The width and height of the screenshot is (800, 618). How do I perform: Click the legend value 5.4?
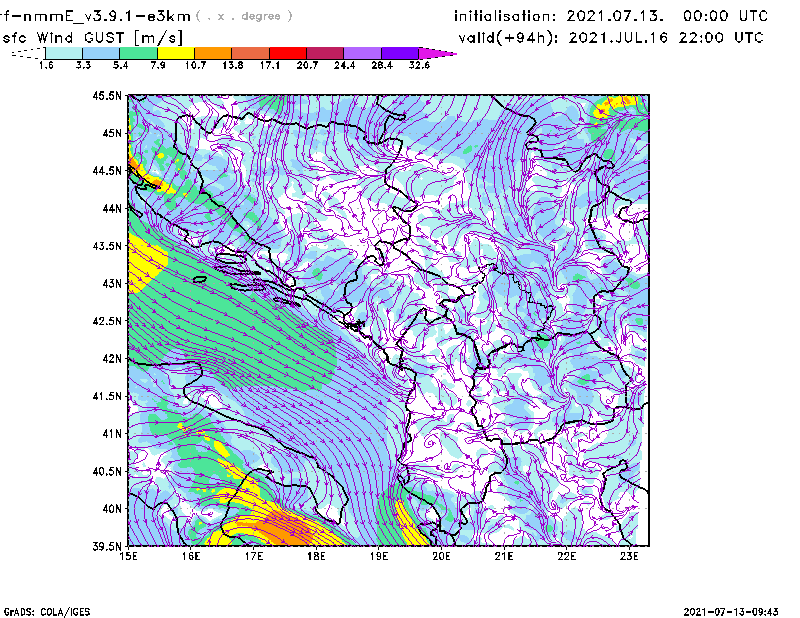pyautogui.click(x=120, y=65)
